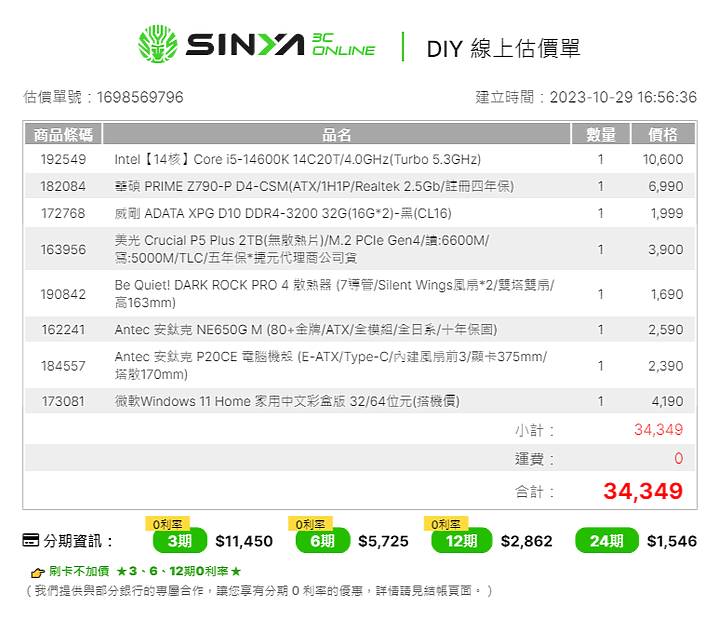The width and height of the screenshot is (720, 620).
Task: Click product code 163956
Action: tap(63, 249)
